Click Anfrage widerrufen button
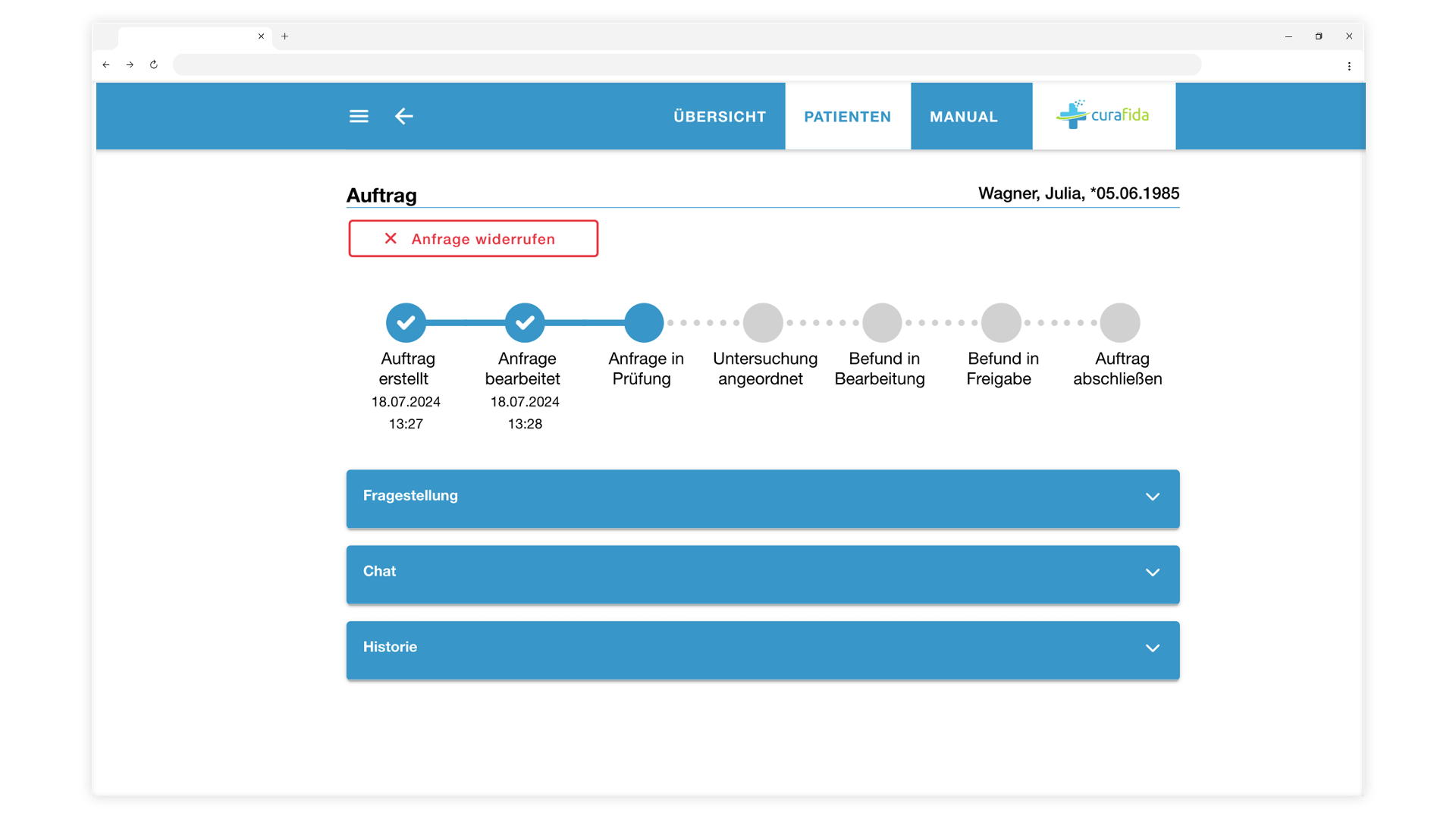The height and width of the screenshot is (819, 1456). point(473,239)
